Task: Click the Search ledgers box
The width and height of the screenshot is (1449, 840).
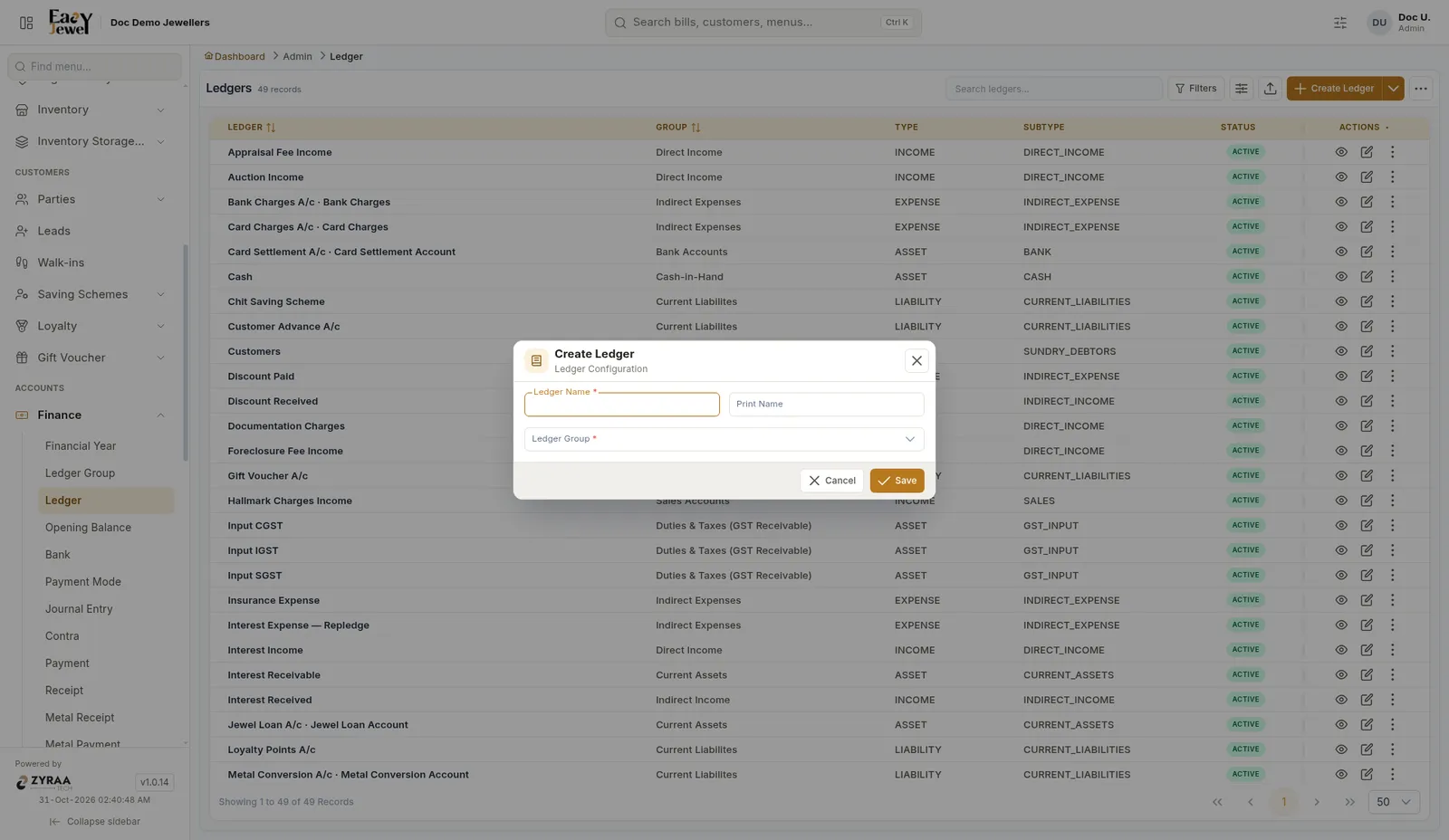Action: pyautogui.click(x=1054, y=89)
